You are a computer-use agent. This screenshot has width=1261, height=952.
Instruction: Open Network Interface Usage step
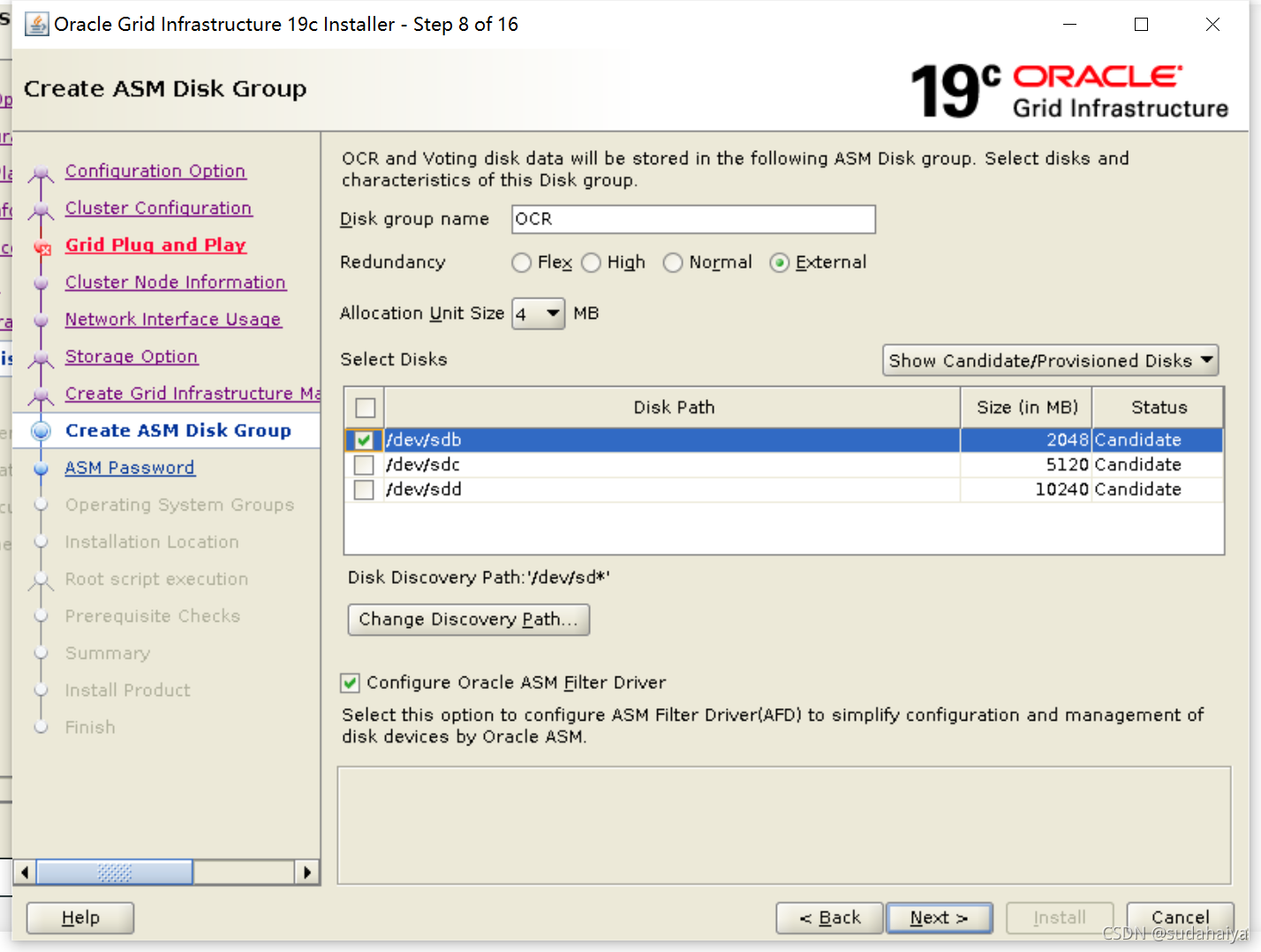(173, 320)
